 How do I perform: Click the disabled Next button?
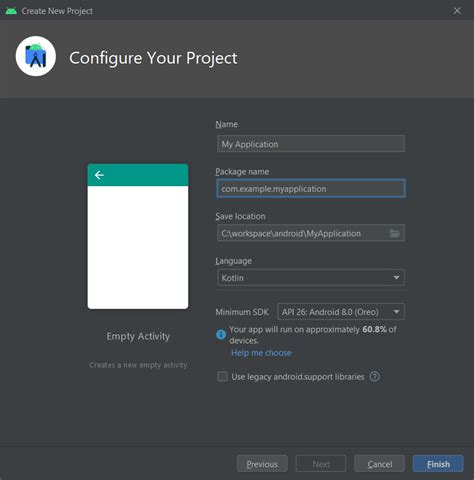click(x=321, y=464)
